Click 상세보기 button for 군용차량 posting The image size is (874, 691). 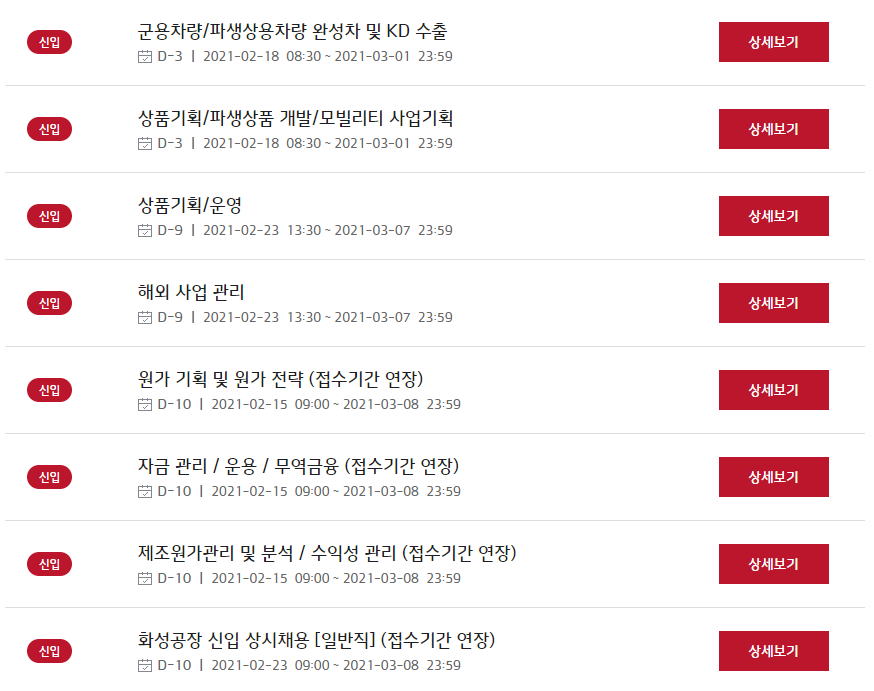click(774, 42)
